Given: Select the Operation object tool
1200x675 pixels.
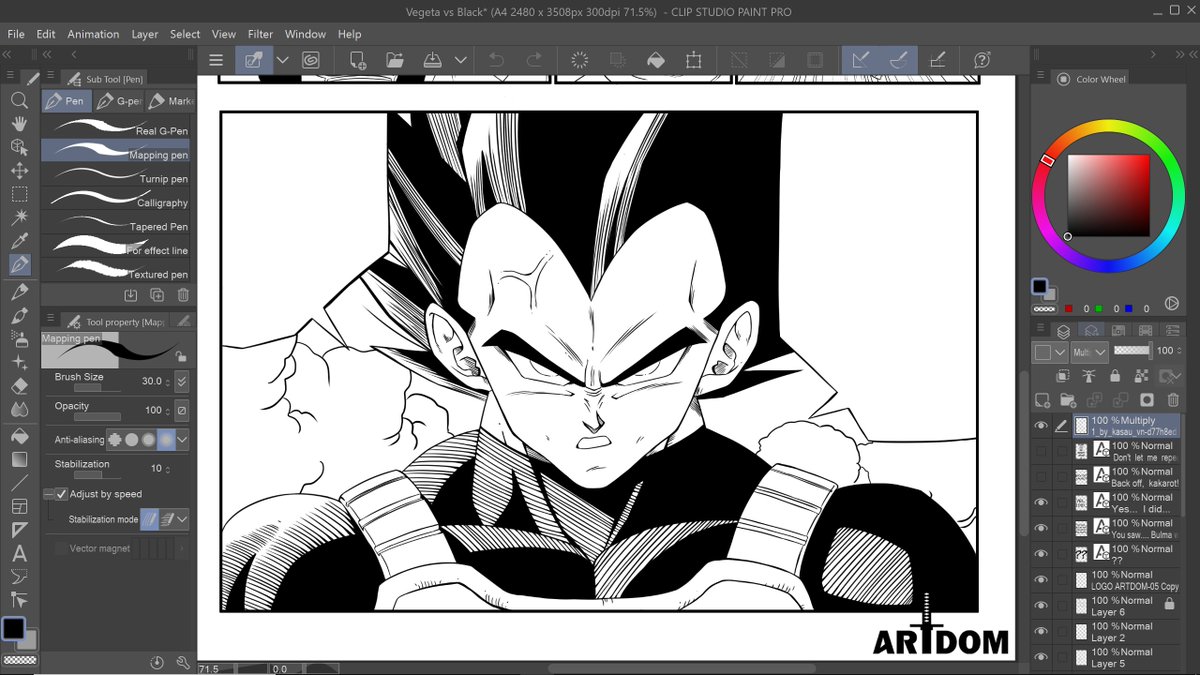Looking at the screenshot, I should tap(20, 147).
